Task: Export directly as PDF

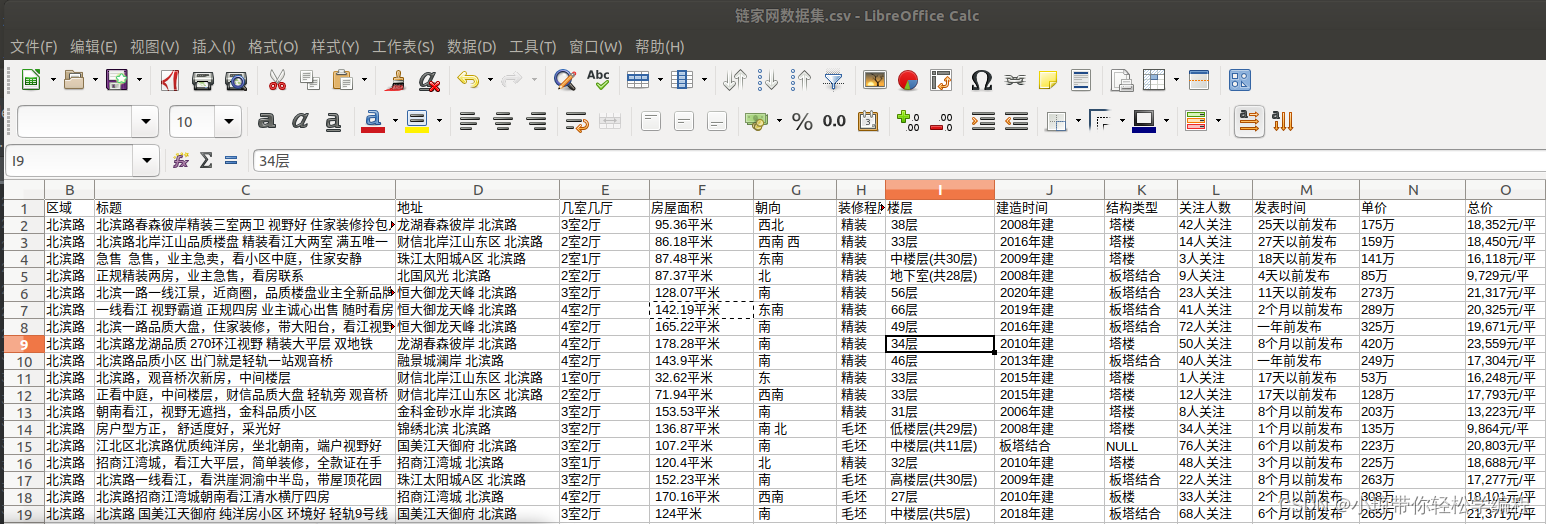Action: click(170, 80)
